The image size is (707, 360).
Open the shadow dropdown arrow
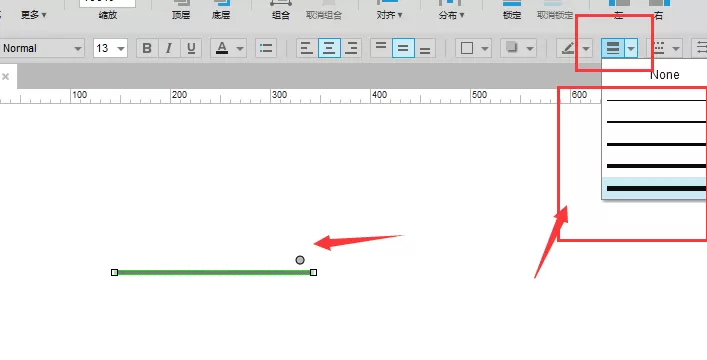(530, 48)
